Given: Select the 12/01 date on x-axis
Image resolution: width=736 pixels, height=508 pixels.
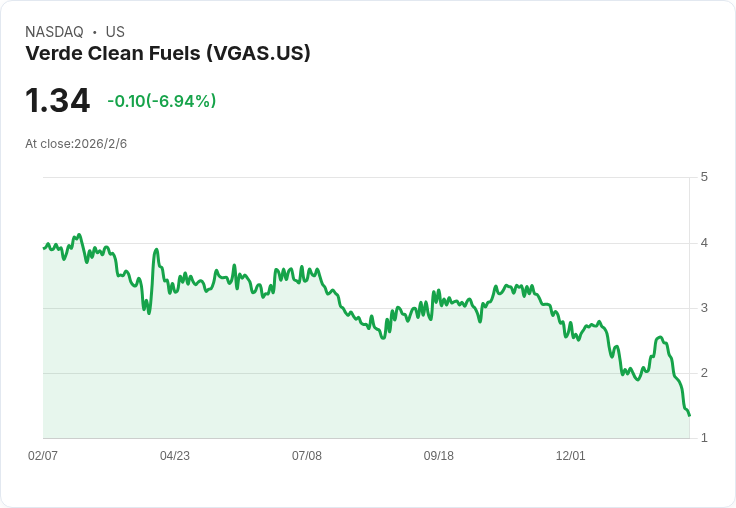Looking at the screenshot, I should [571, 456].
